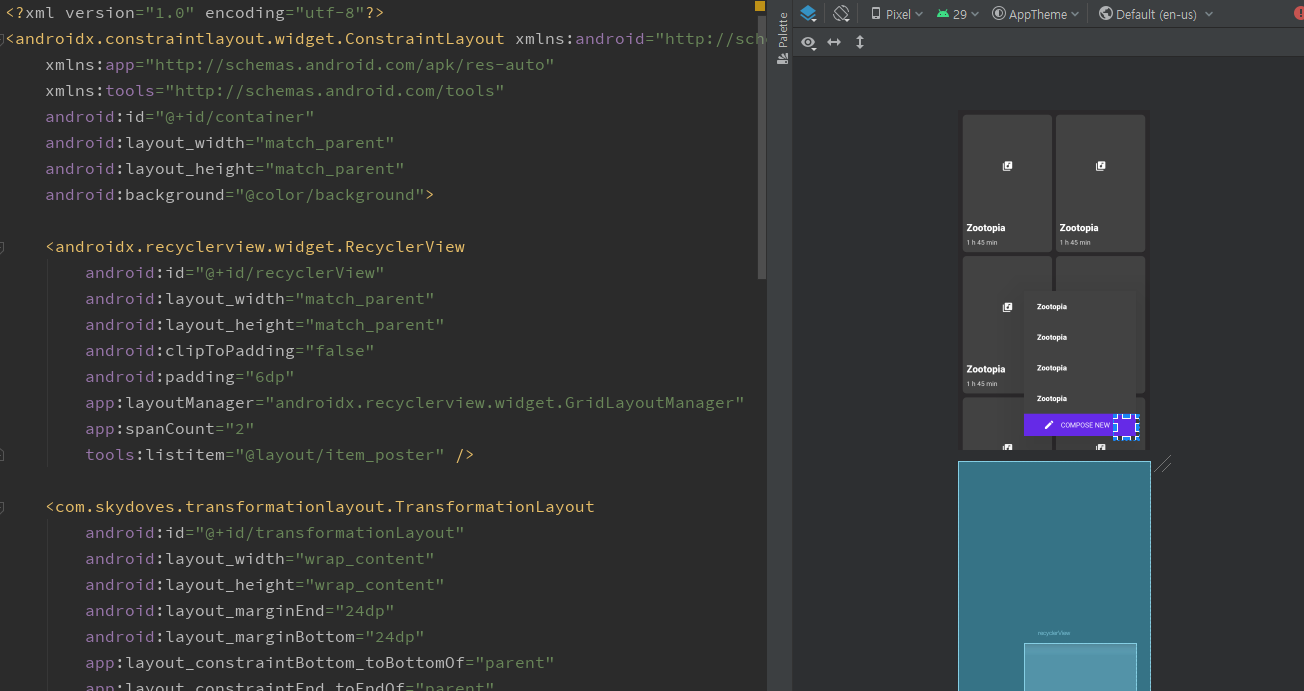
Task: Click android:layout_marginEnd="24dp" line
Action: tap(240, 611)
